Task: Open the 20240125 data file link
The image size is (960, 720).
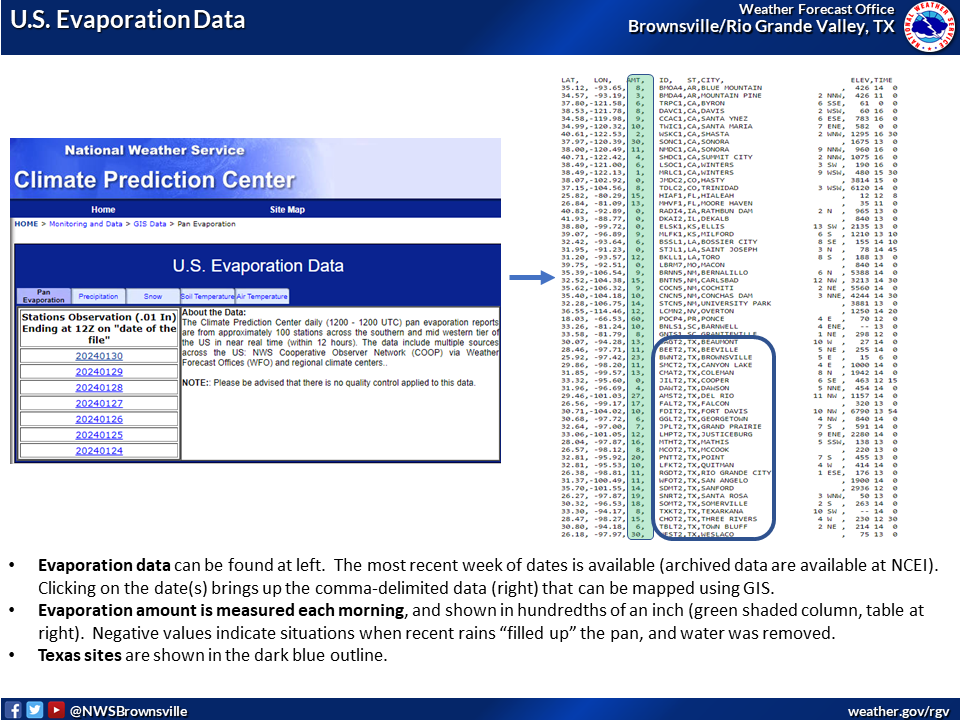Action: (x=99, y=435)
